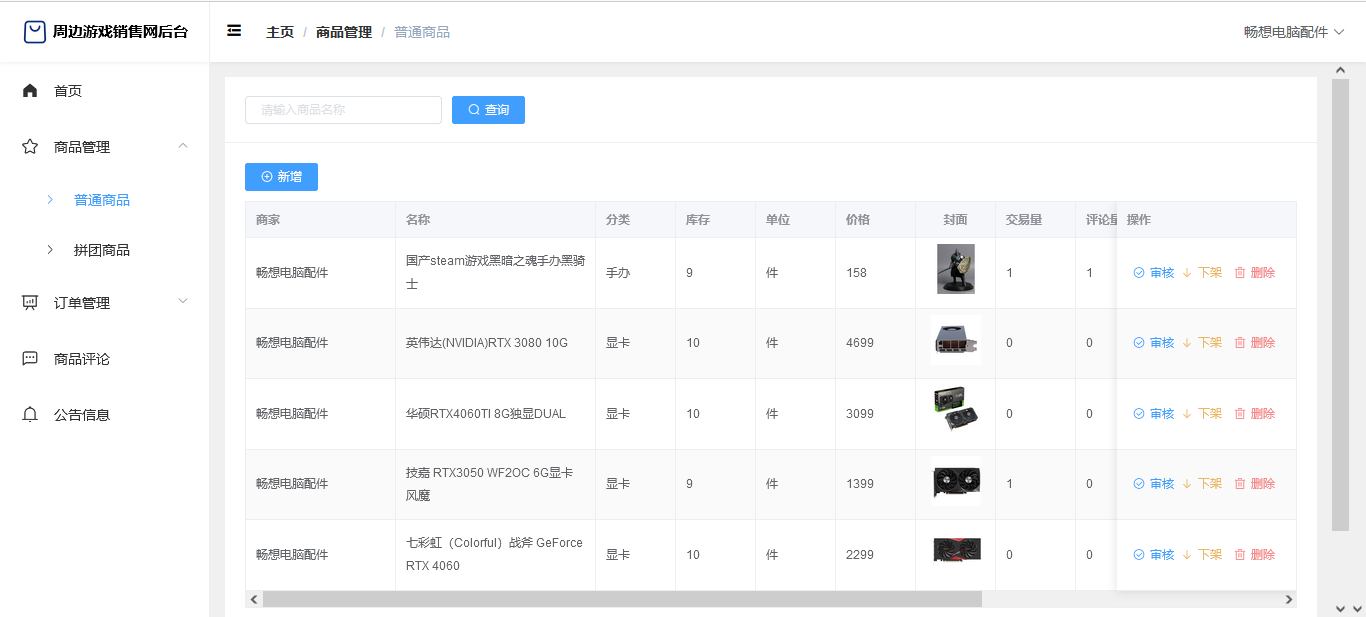
Task: Click the 新增 add button
Action: tap(281, 177)
